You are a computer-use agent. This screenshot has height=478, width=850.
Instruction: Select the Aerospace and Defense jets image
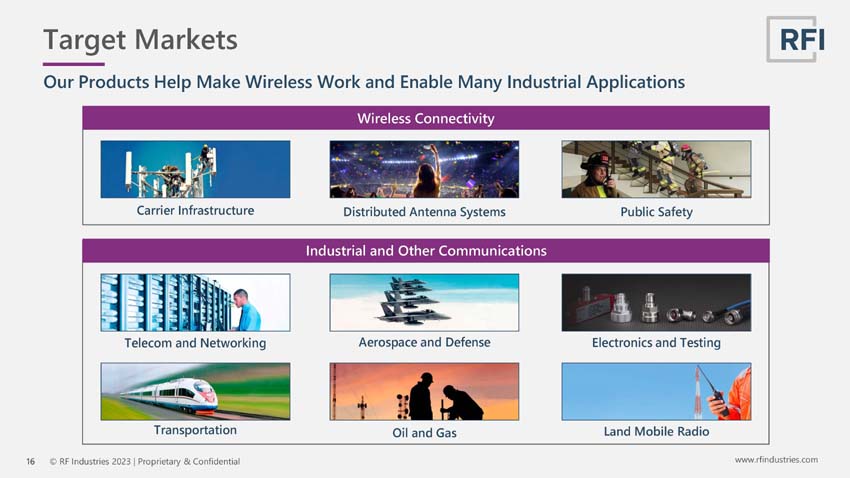424,302
